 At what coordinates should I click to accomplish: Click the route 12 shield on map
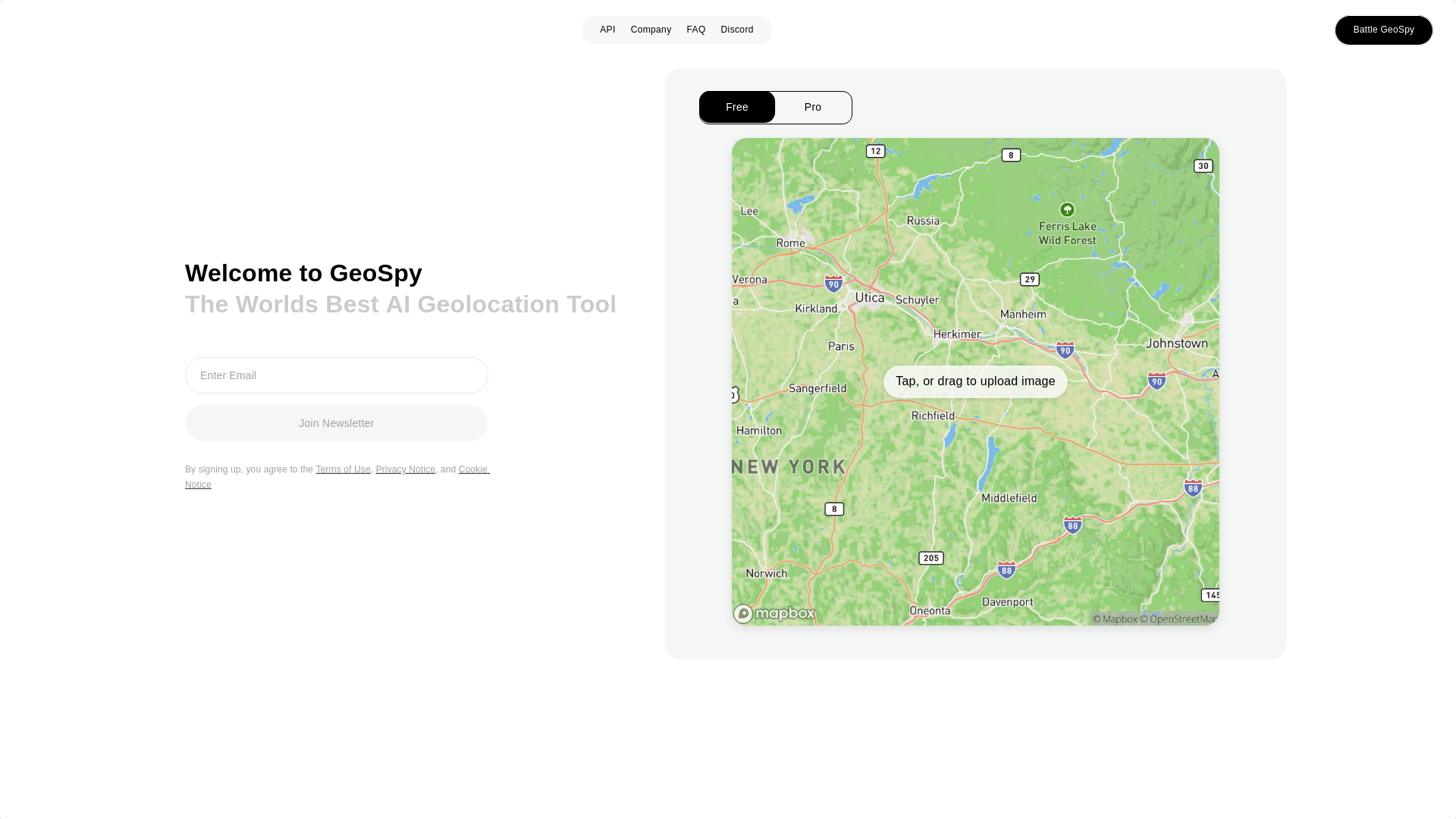point(876,151)
